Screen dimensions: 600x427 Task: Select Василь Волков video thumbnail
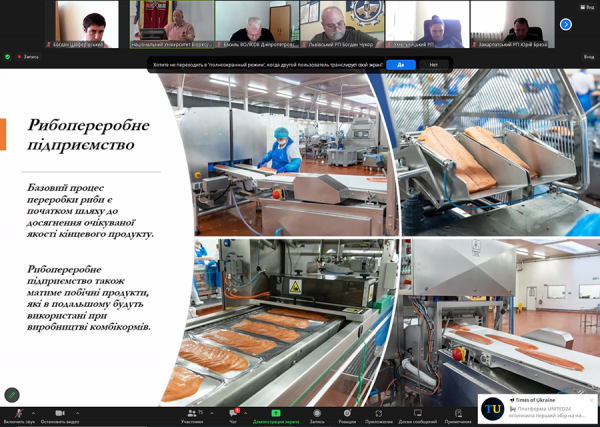[x=257, y=24]
